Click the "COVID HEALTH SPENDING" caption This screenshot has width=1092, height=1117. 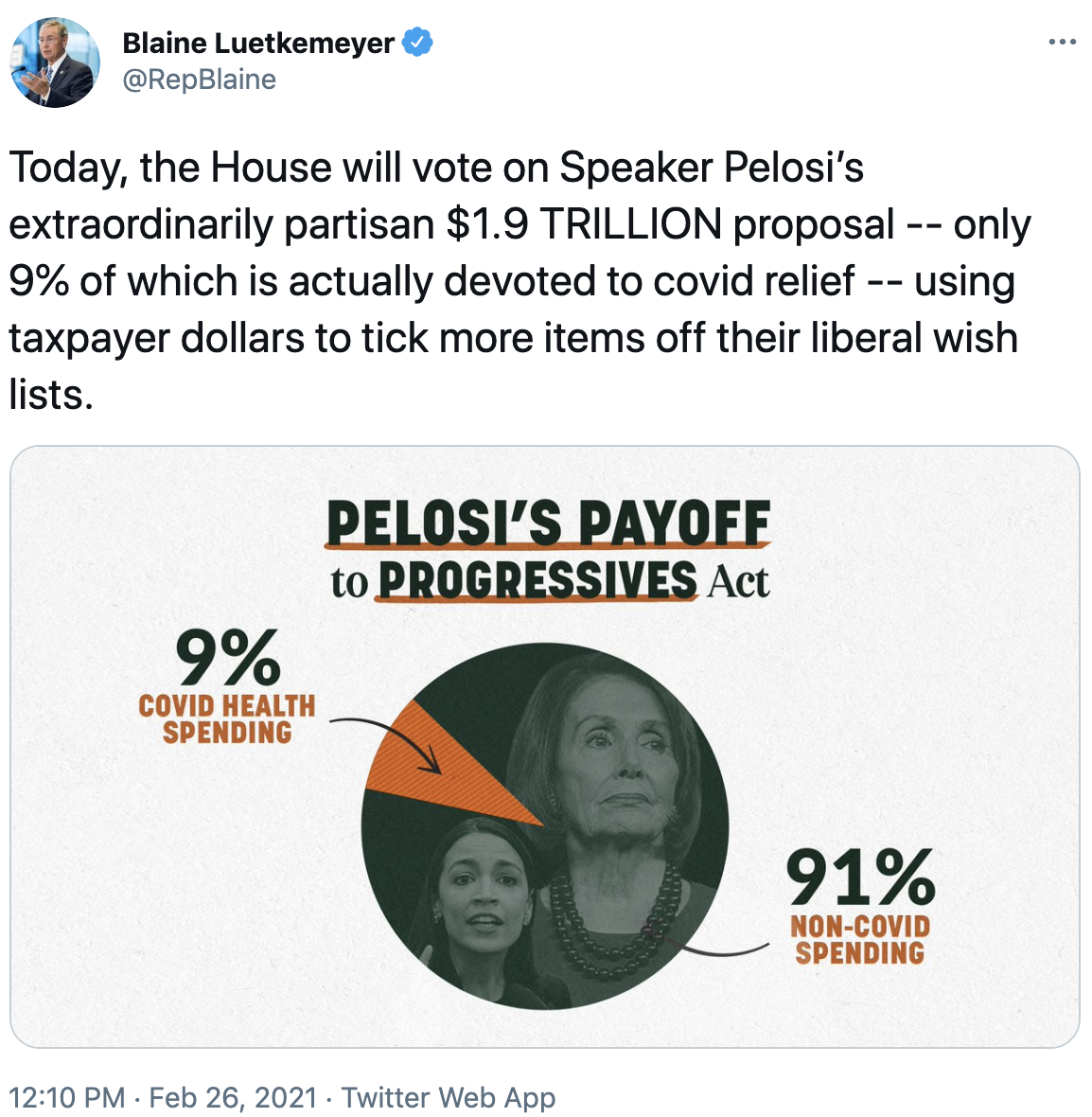[227, 719]
